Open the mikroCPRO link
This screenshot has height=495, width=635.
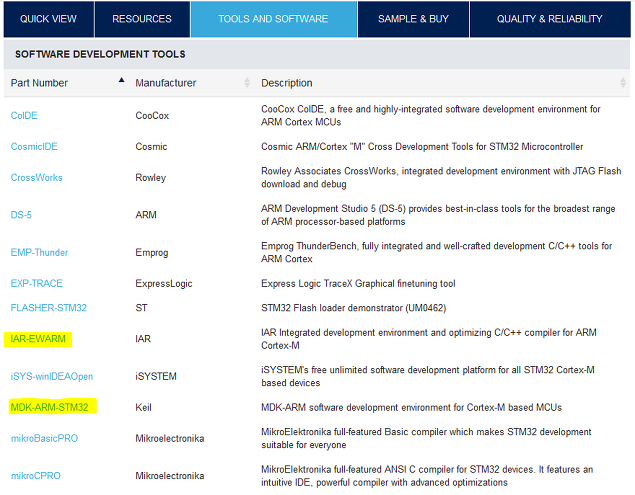click(36, 476)
